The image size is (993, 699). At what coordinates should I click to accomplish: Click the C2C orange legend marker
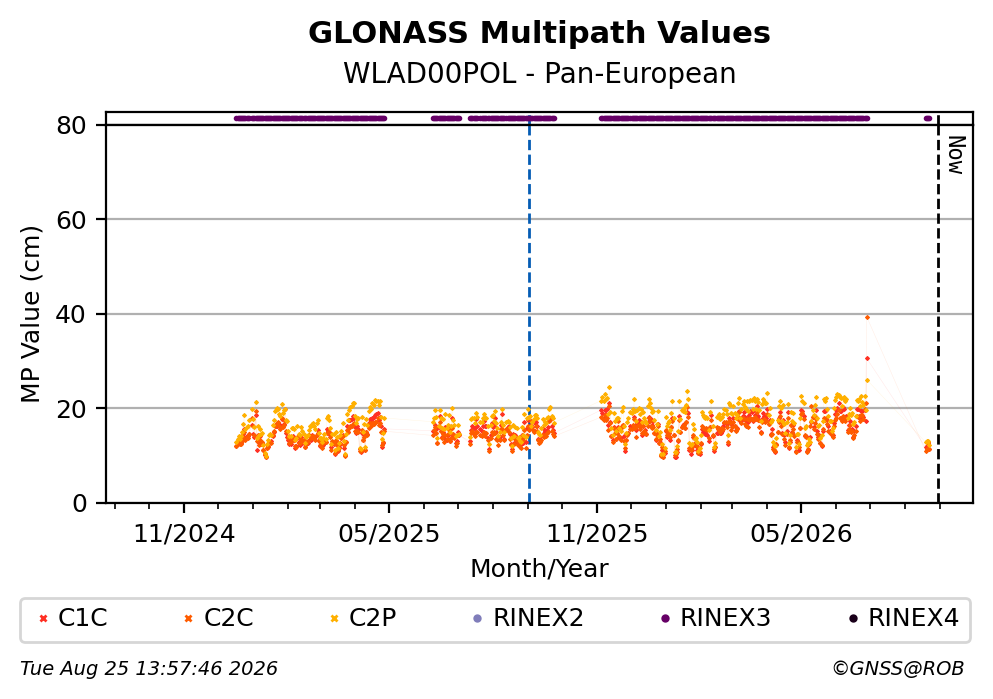188,618
